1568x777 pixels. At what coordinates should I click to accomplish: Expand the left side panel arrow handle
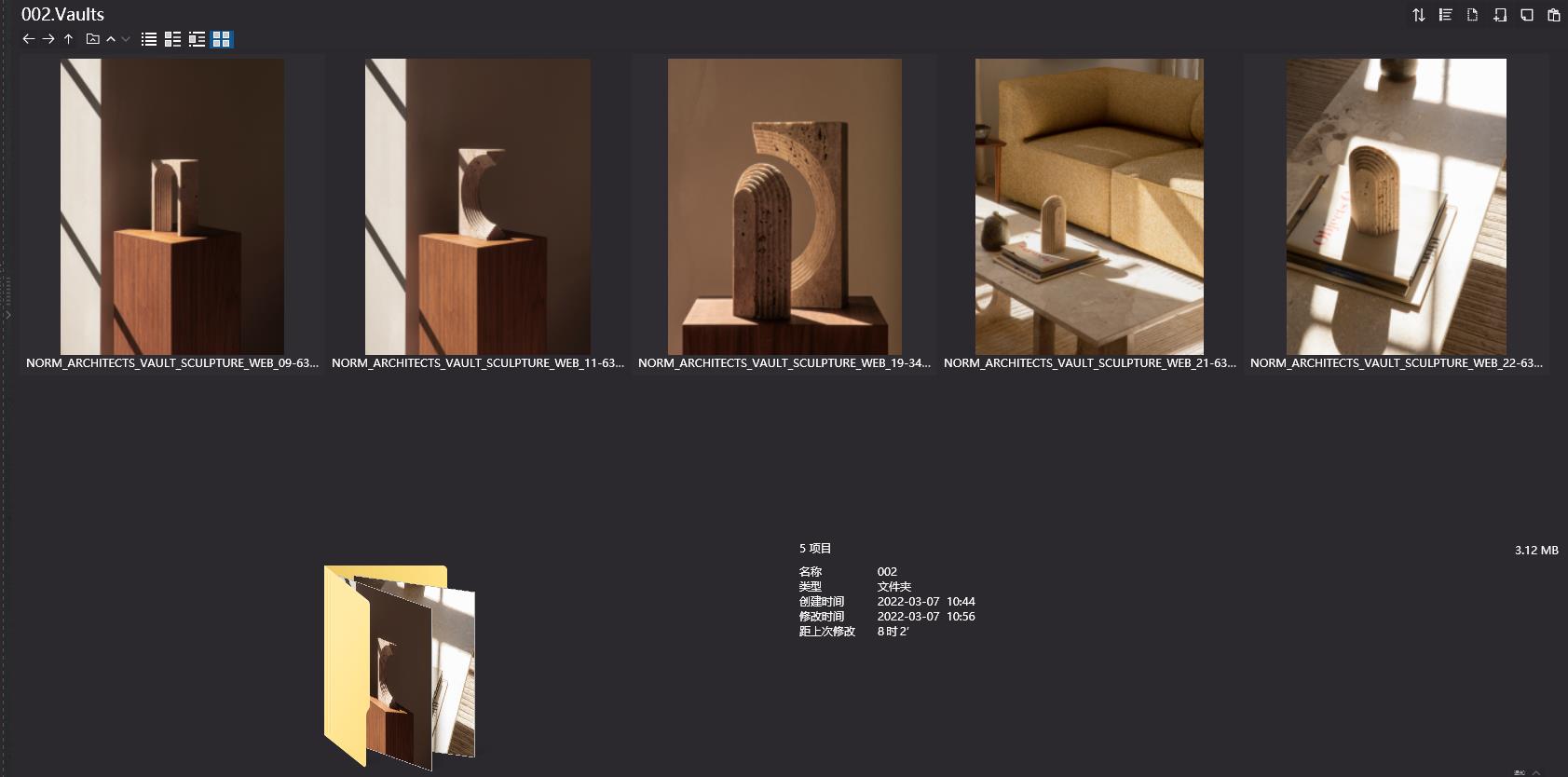7,315
